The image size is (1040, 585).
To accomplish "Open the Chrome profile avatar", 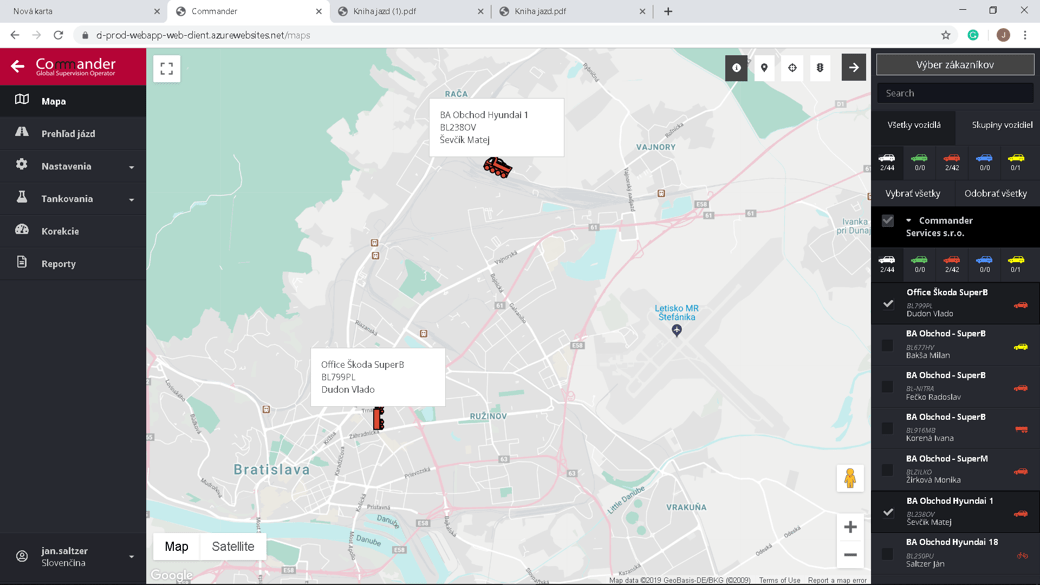I will tap(1003, 35).
